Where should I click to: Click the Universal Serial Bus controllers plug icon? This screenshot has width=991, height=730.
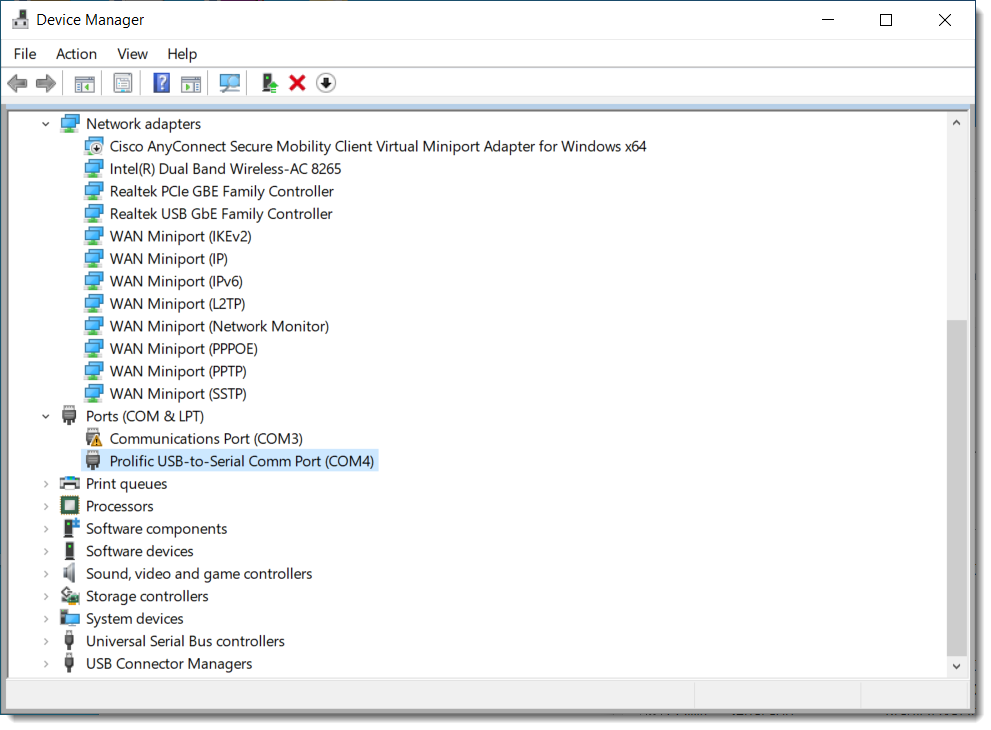[x=70, y=640]
